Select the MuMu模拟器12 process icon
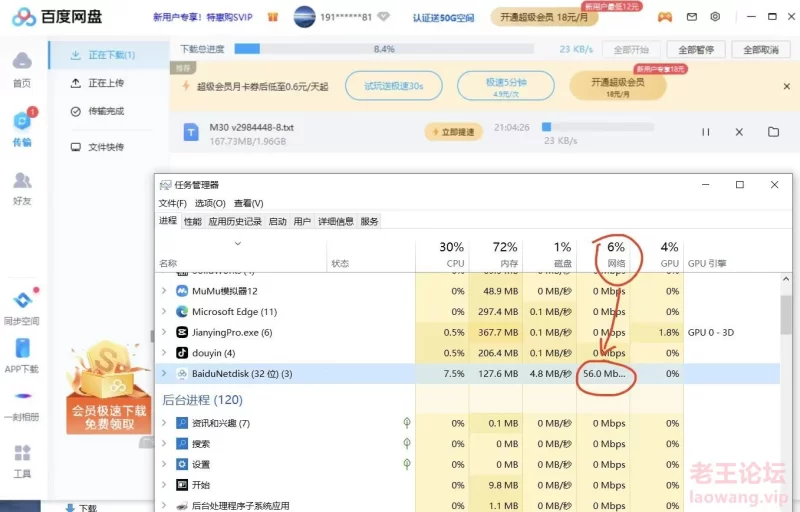The image size is (800, 512). point(182,291)
